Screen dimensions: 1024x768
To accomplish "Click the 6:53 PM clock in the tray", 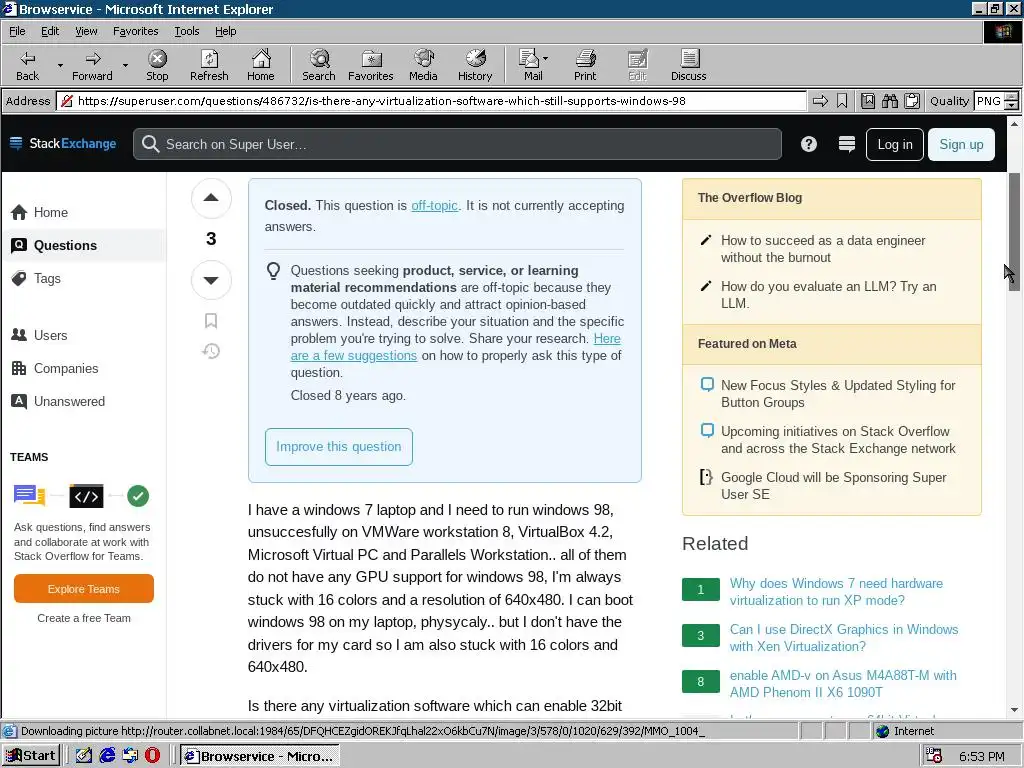I will click(982, 756).
